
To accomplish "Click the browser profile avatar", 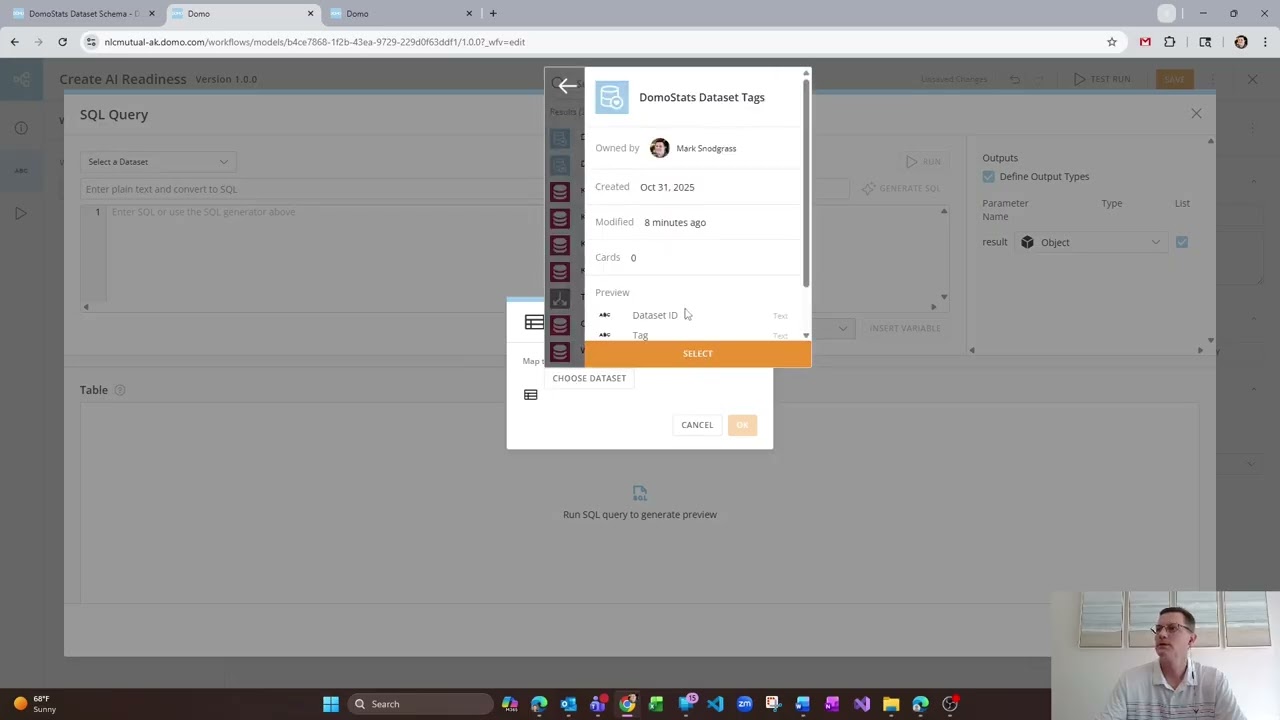I will 1241,42.
